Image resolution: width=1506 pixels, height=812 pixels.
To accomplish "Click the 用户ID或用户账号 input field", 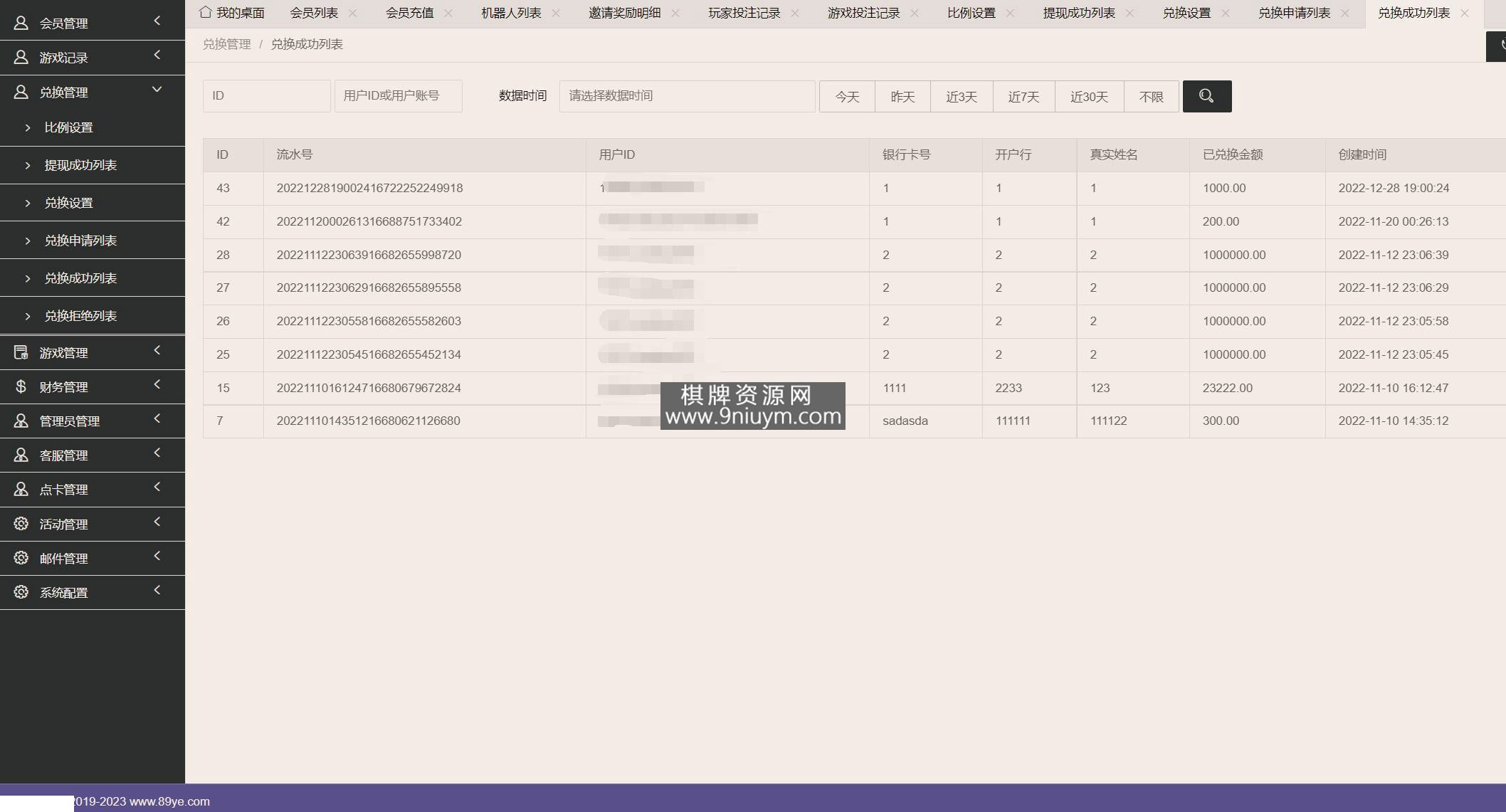I will 398,95.
